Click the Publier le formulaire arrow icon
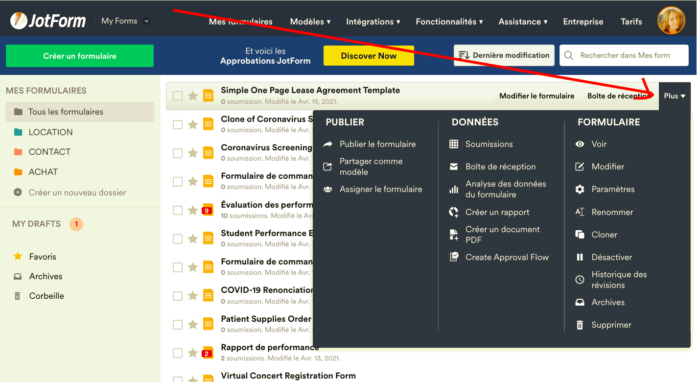 (328, 144)
